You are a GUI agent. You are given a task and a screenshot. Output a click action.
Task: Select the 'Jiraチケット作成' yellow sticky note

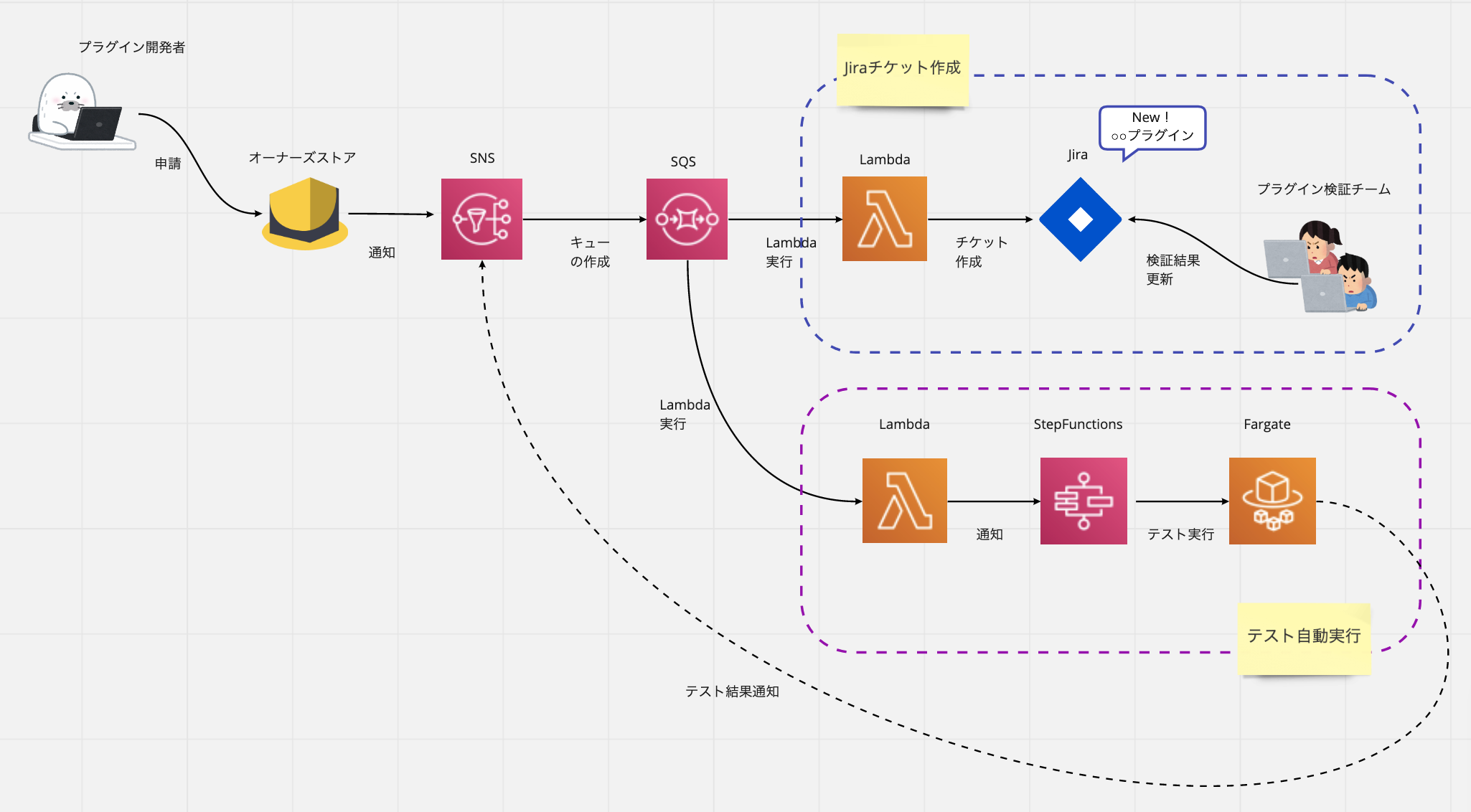click(x=903, y=70)
